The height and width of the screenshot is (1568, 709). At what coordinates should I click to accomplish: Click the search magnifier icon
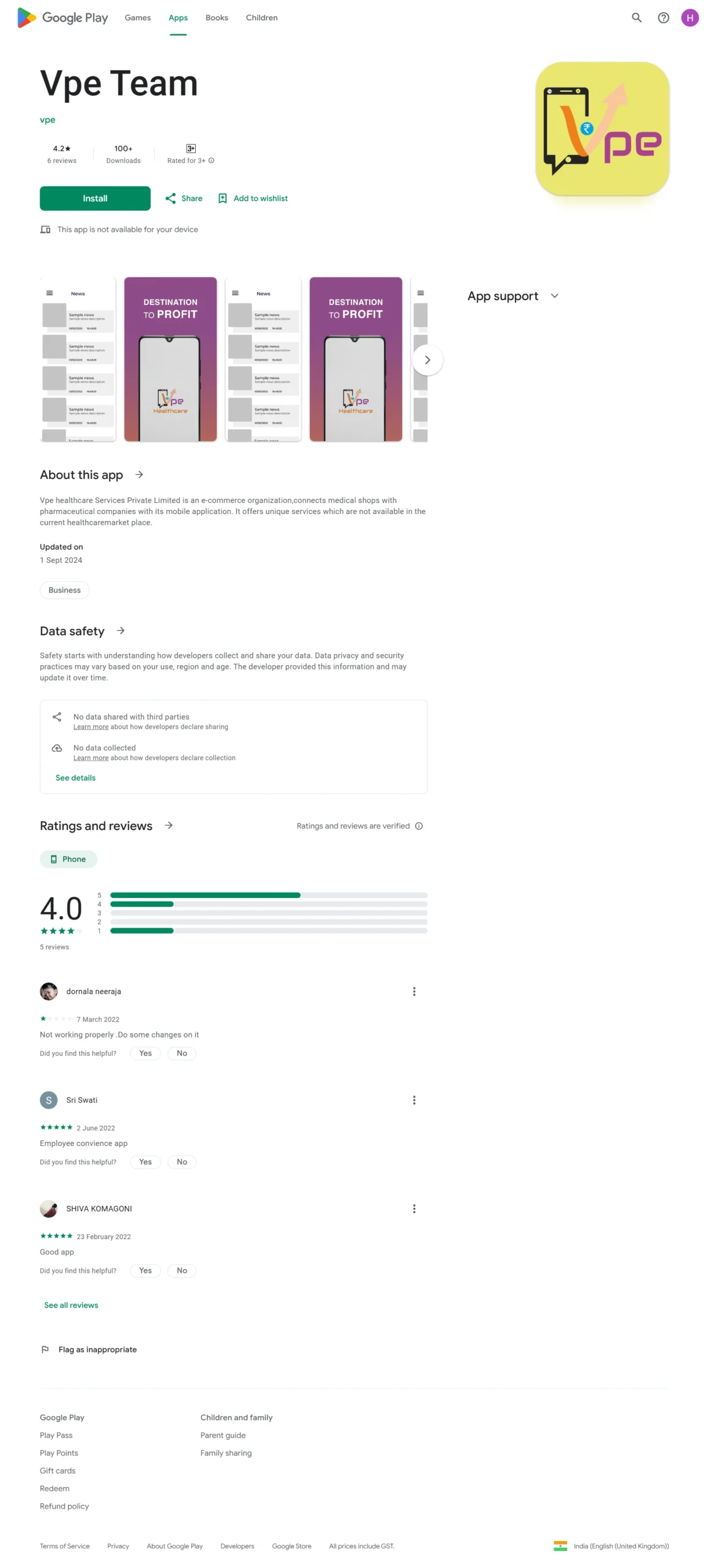tap(636, 18)
